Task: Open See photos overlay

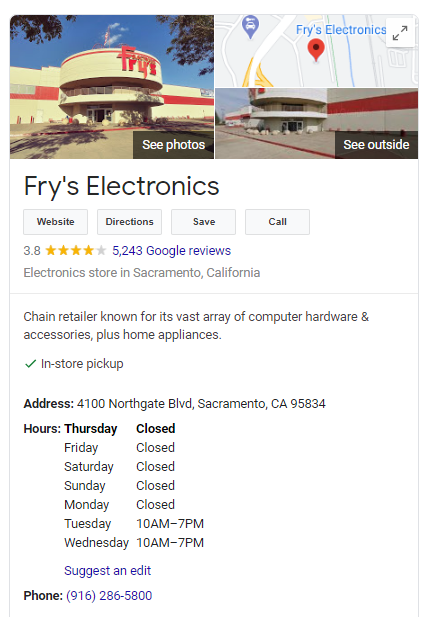Action: click(x=174, y=145)
